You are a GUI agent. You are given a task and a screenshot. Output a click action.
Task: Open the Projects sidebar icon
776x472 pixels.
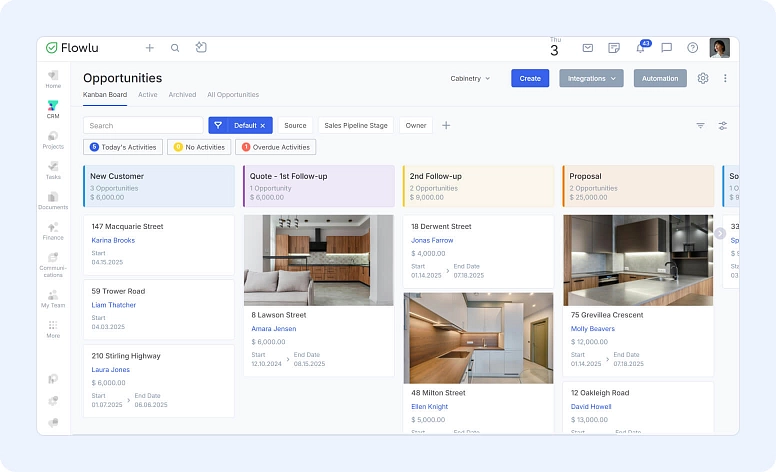tap(53, 139)
